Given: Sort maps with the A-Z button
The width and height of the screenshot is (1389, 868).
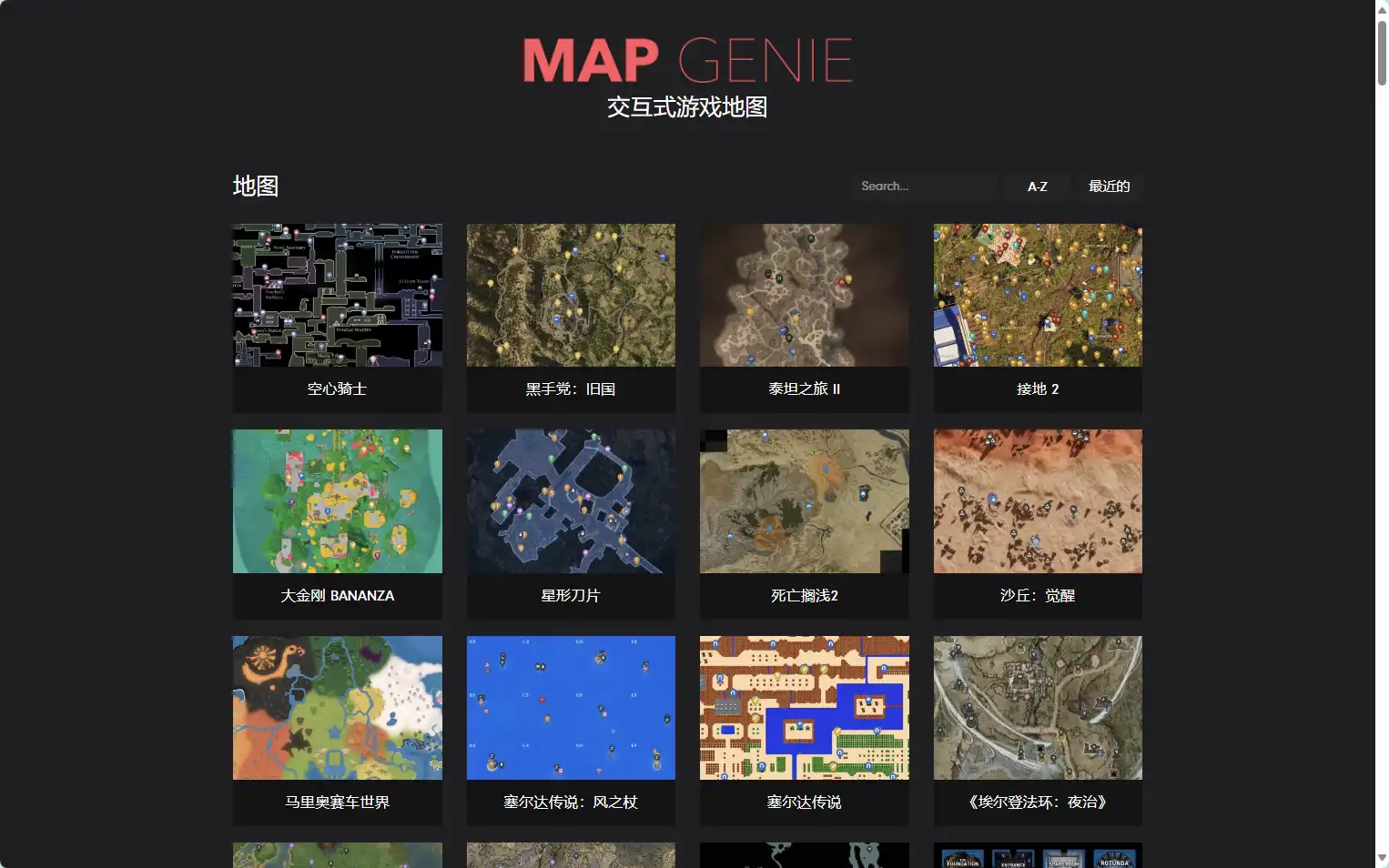Looking at the screenshot, I should (x=1037, y=187).
